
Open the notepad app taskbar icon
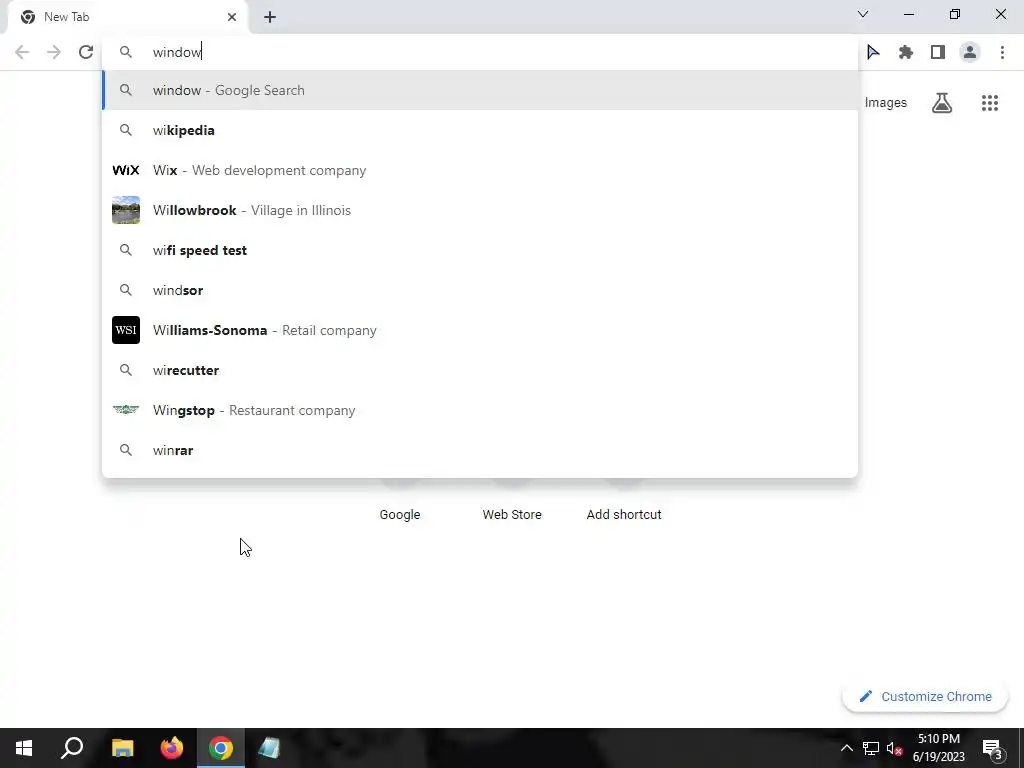coord(269,748)
